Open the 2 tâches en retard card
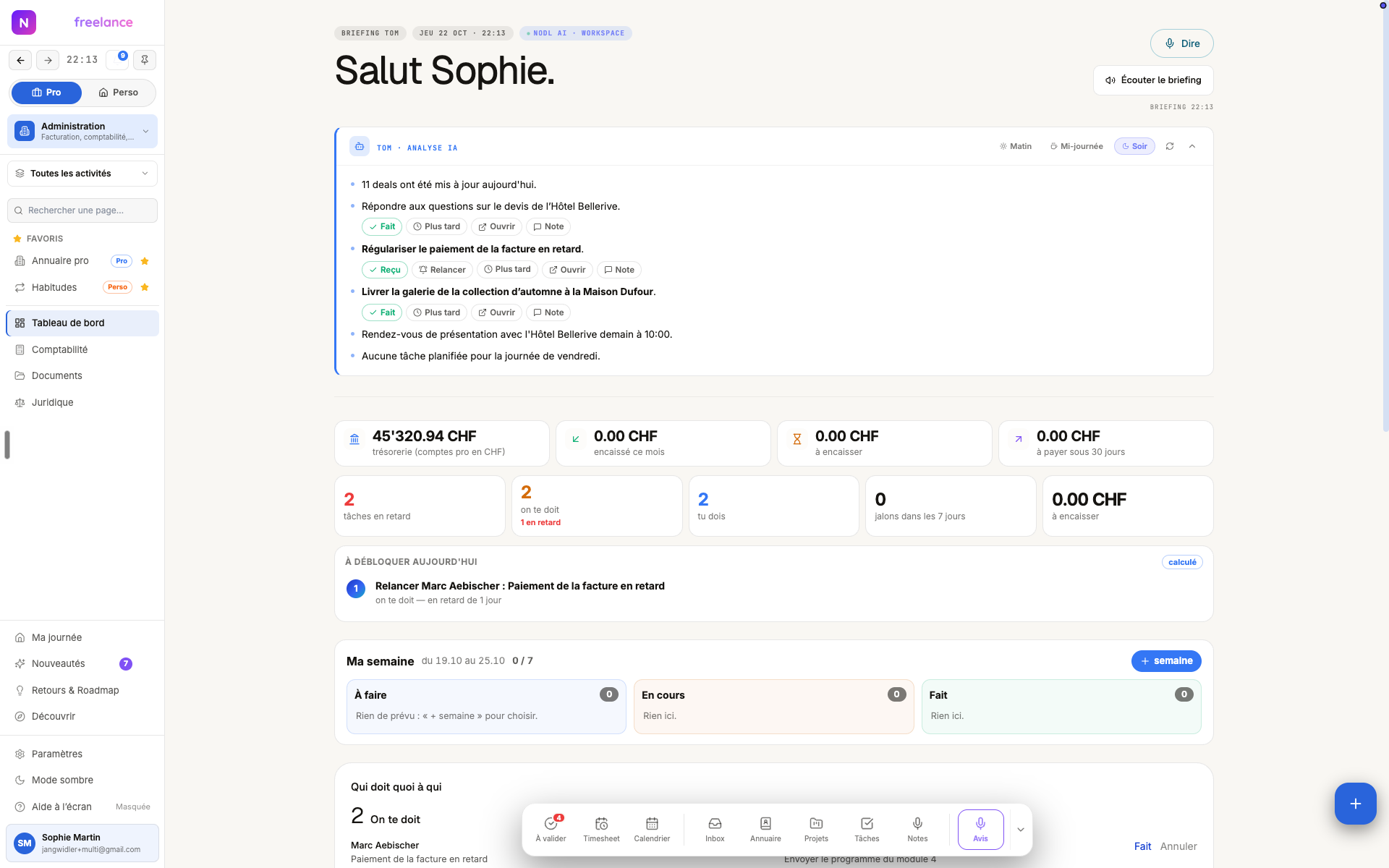The image size is (1389, 868). [420, 506]
